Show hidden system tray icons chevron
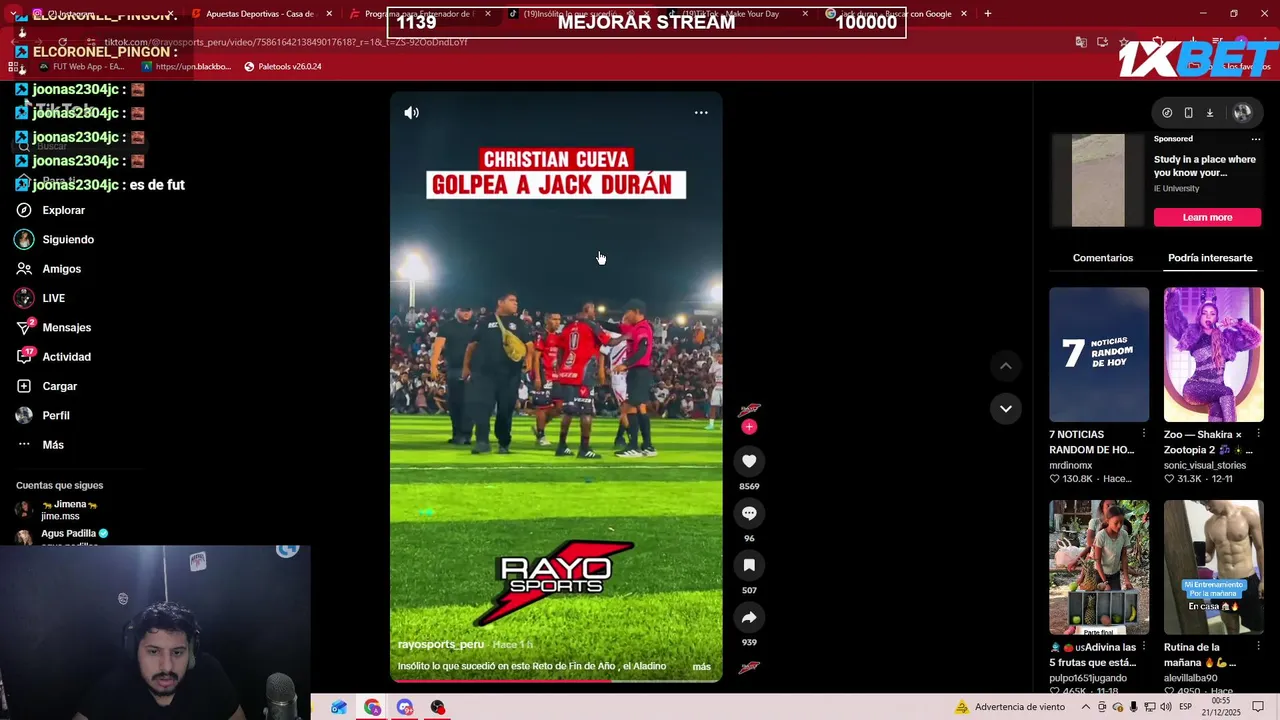The image size is (1280, 720). 1086,707
